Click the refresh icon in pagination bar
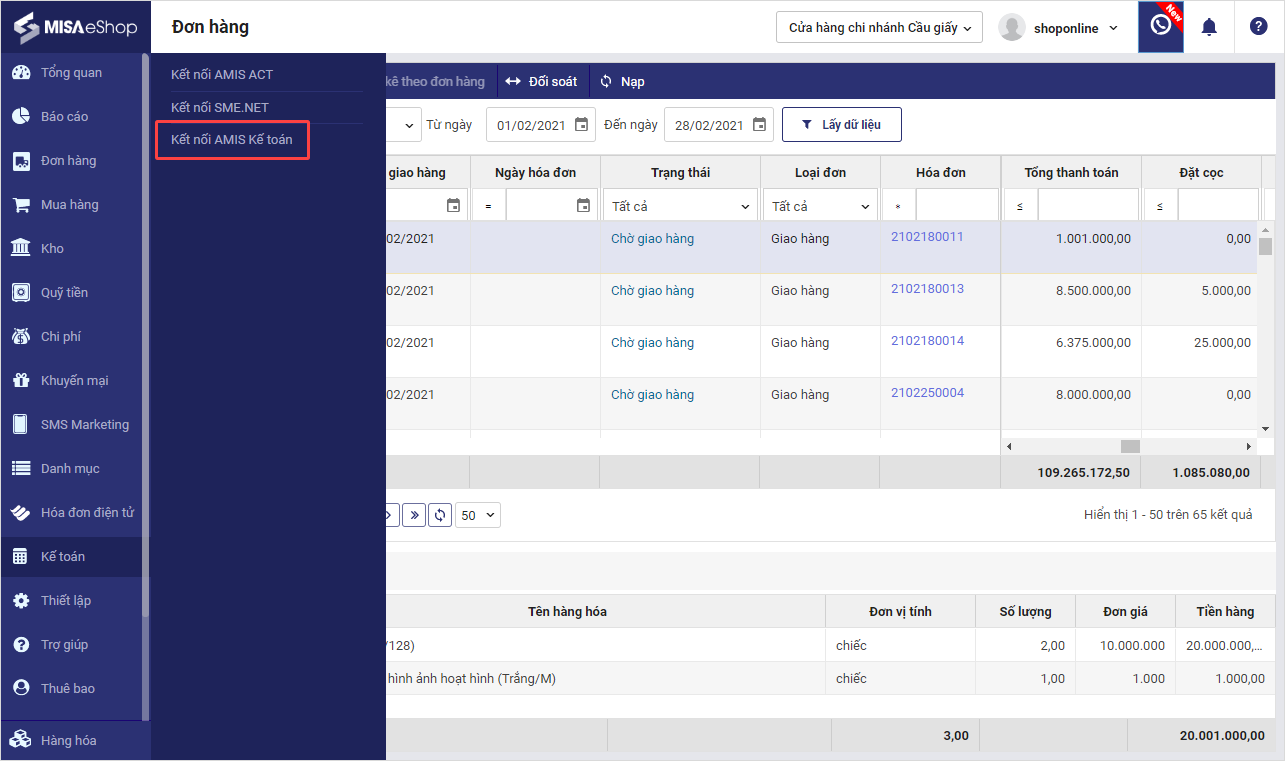 coord(440,515)
